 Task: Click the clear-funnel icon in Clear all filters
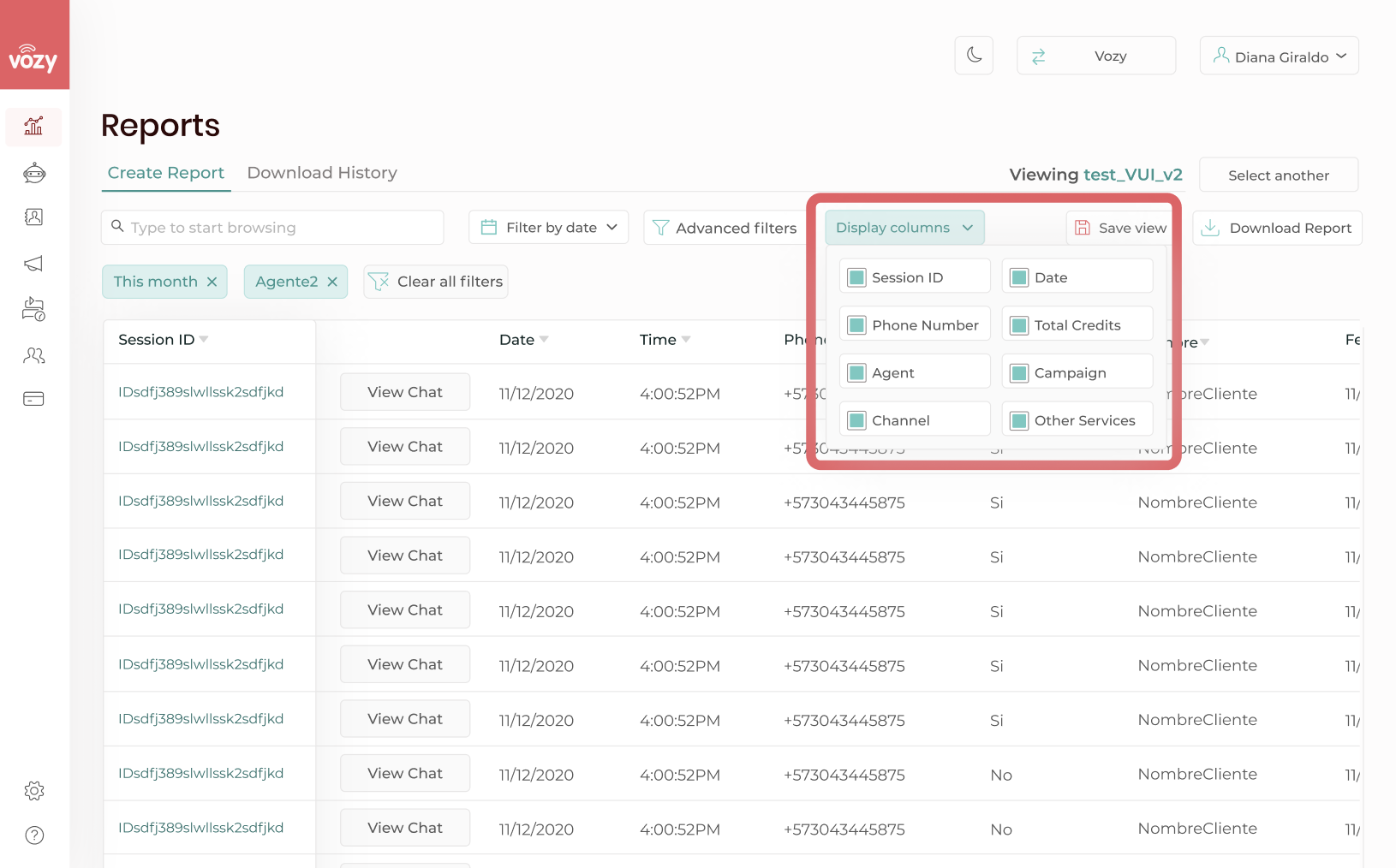pos(379,282)
